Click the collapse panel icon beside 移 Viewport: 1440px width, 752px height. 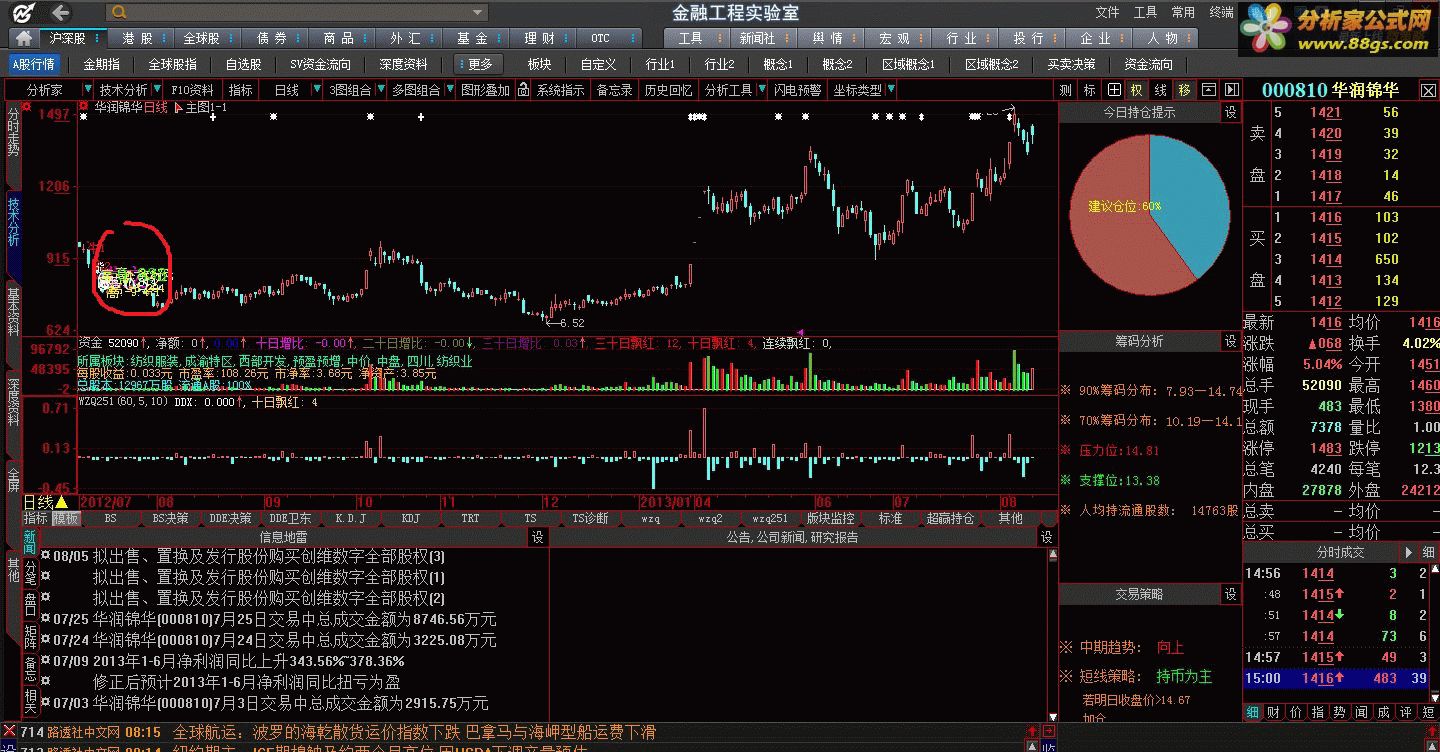click(1209, 90)
